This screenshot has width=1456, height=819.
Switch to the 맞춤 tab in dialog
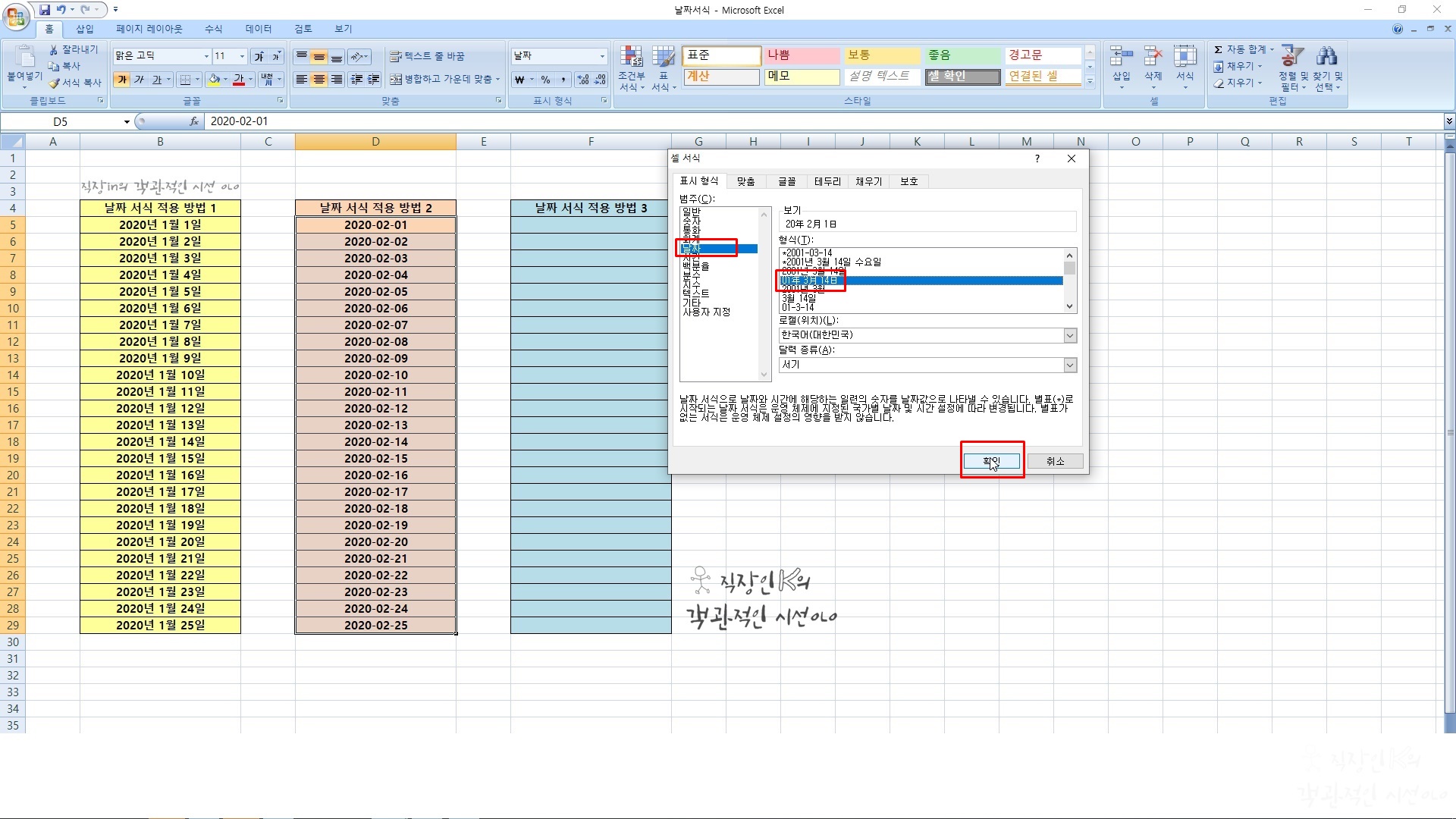click(745, 181)
